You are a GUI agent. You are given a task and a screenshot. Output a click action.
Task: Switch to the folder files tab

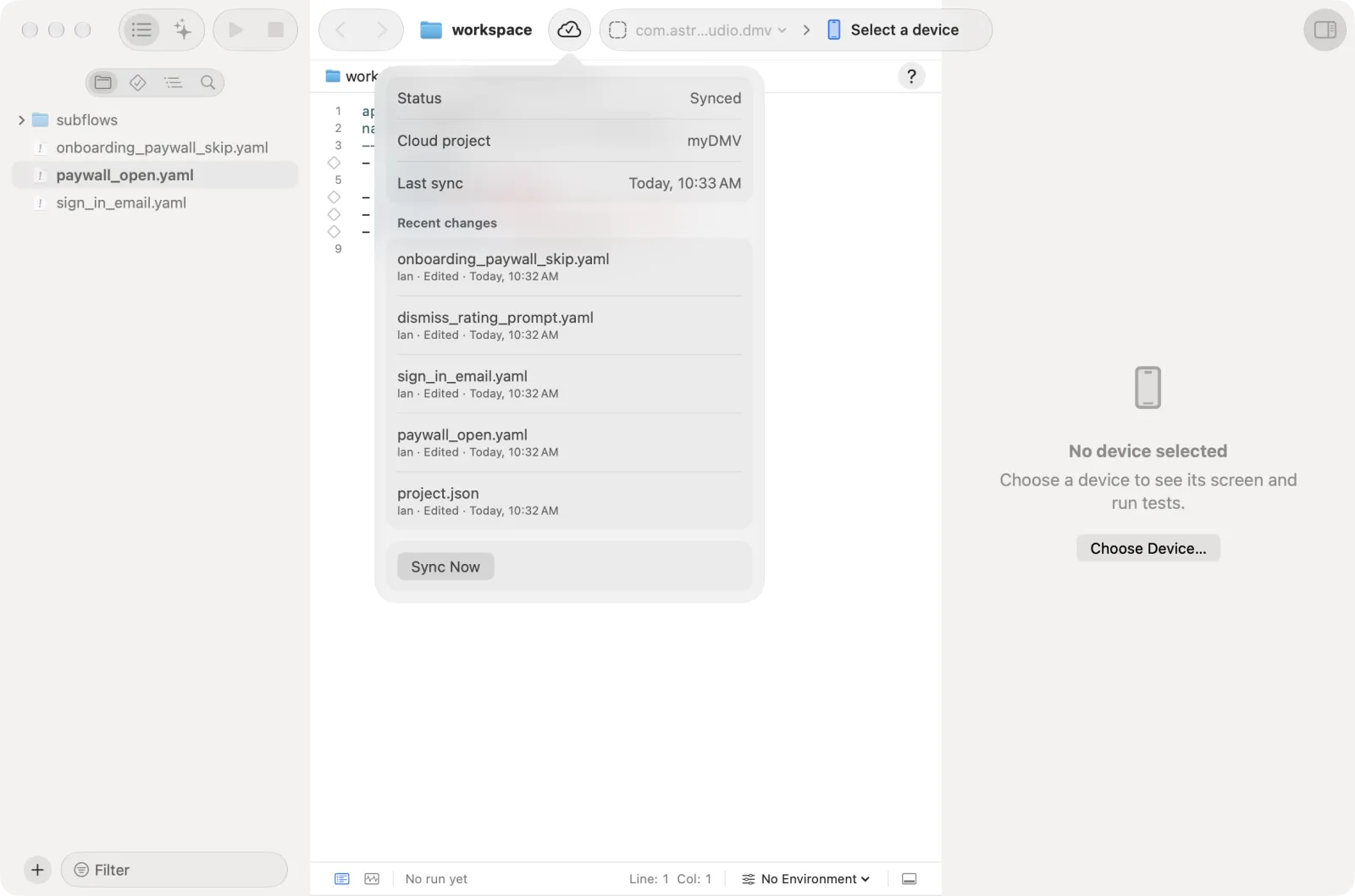[x=103, y=82]
